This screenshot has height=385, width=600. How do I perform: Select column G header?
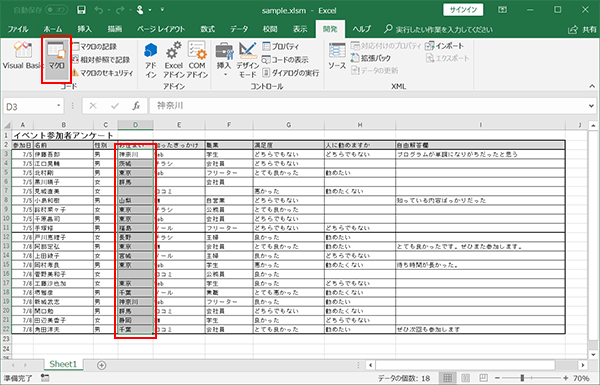[x=289, y=125]
